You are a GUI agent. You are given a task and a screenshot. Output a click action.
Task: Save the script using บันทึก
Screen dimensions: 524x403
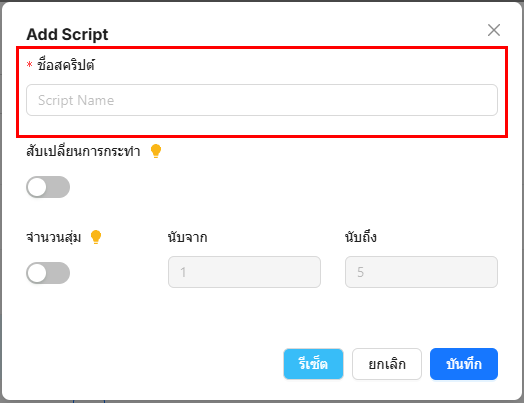[464, 364]
